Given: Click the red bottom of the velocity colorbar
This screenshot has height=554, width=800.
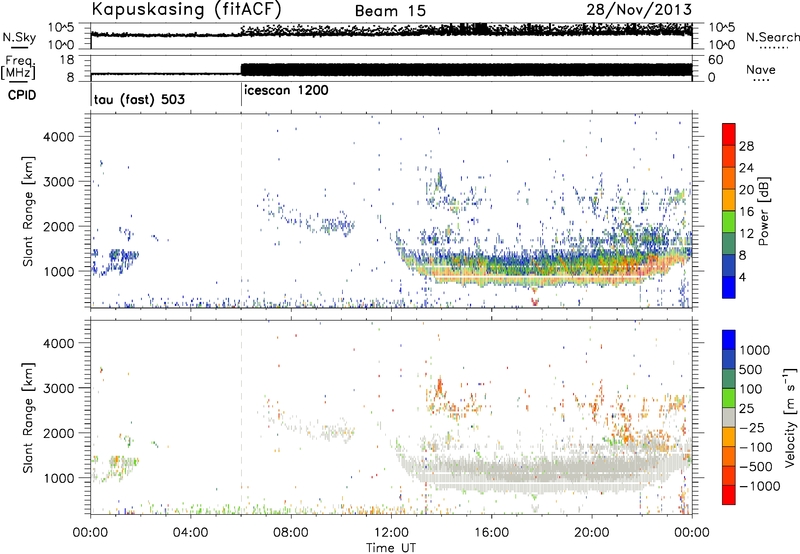Looking at the screenshot, I should (729, 495).
